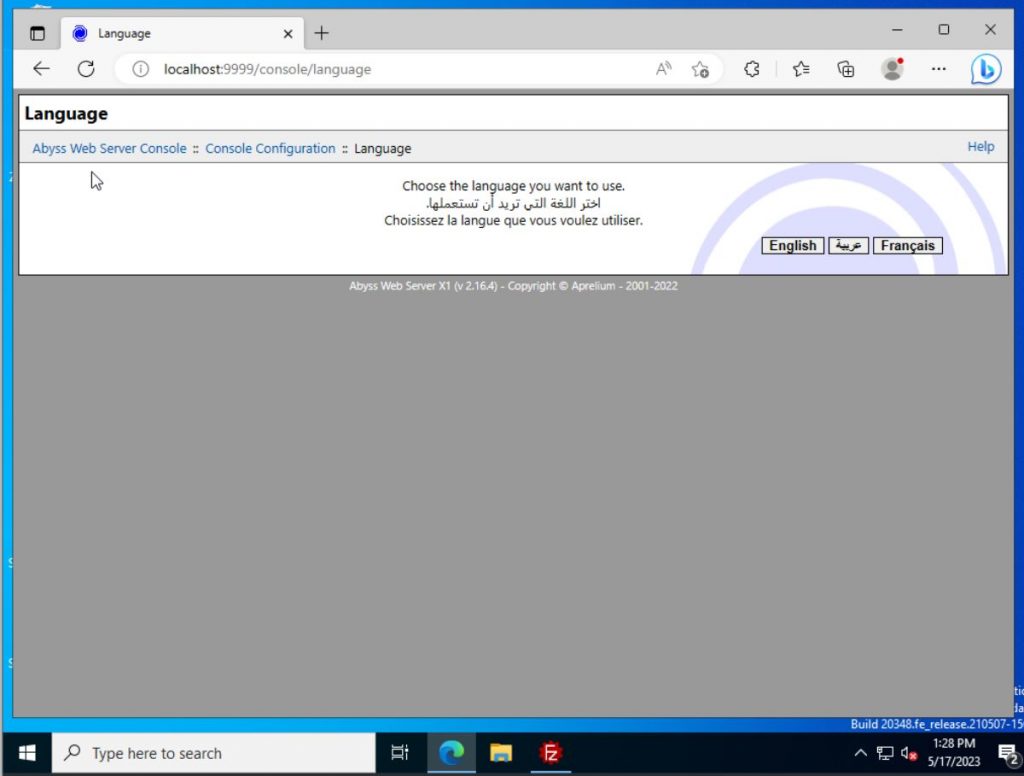Open File Explorer from the taskbar
The height and width of the screenshot is (776, 1024).
(501, 753)
